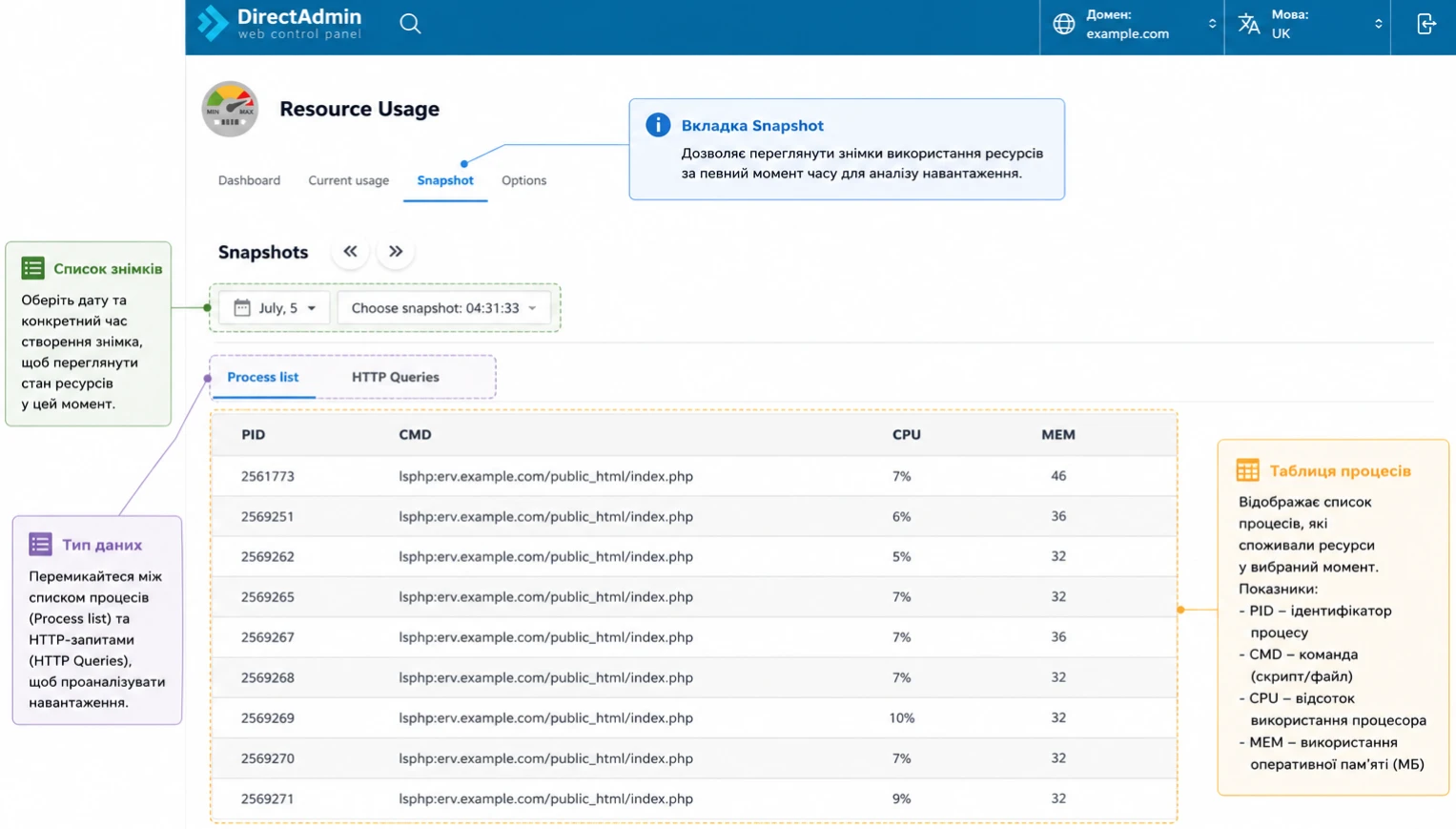1456x829 pixels.
Task: Click the DirectAdmin logo
Action: (x=279, y=23)
